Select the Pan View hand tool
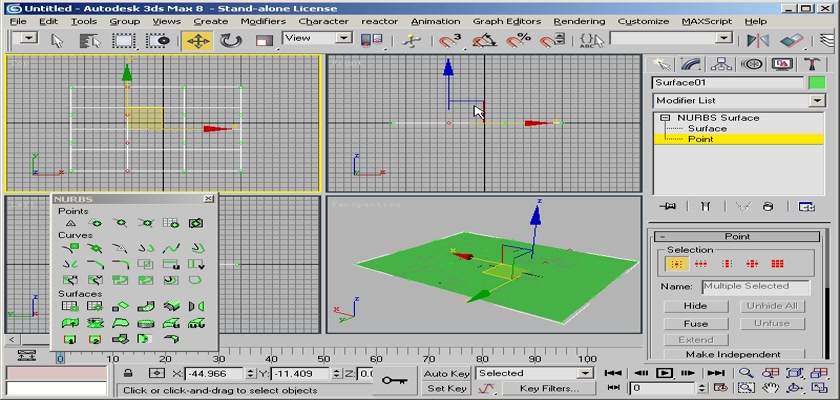Image resolution: width=840 pixels, height=400 pixels. click(x=770, y=388)
